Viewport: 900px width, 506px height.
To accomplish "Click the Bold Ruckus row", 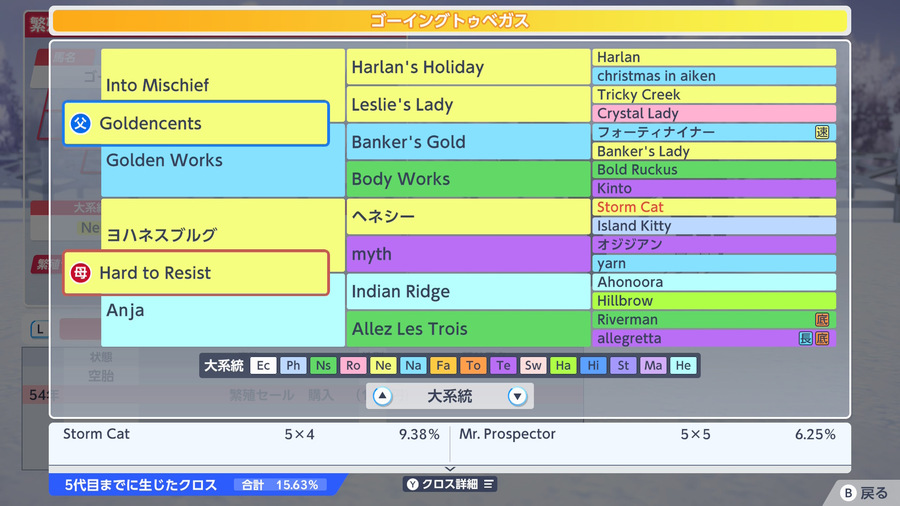I will (x=714, y=170).
